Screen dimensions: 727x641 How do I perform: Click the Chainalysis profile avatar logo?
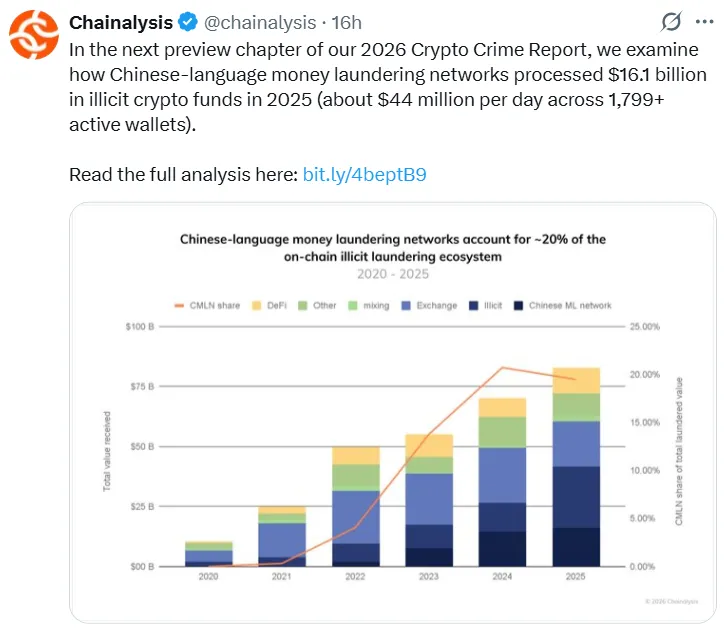tap(34, 32)
